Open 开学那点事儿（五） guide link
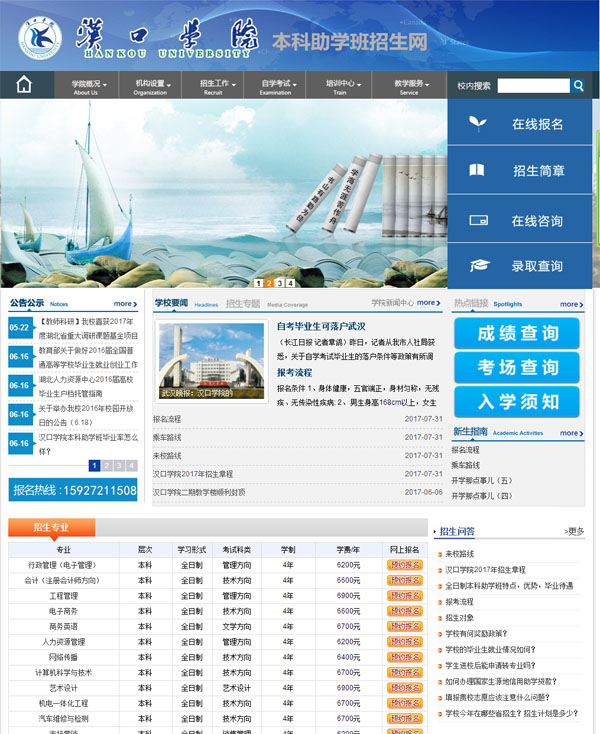Image resolution: width=600 pixels, height=734 pixels. pyautogui.click(x=482, y=481)
